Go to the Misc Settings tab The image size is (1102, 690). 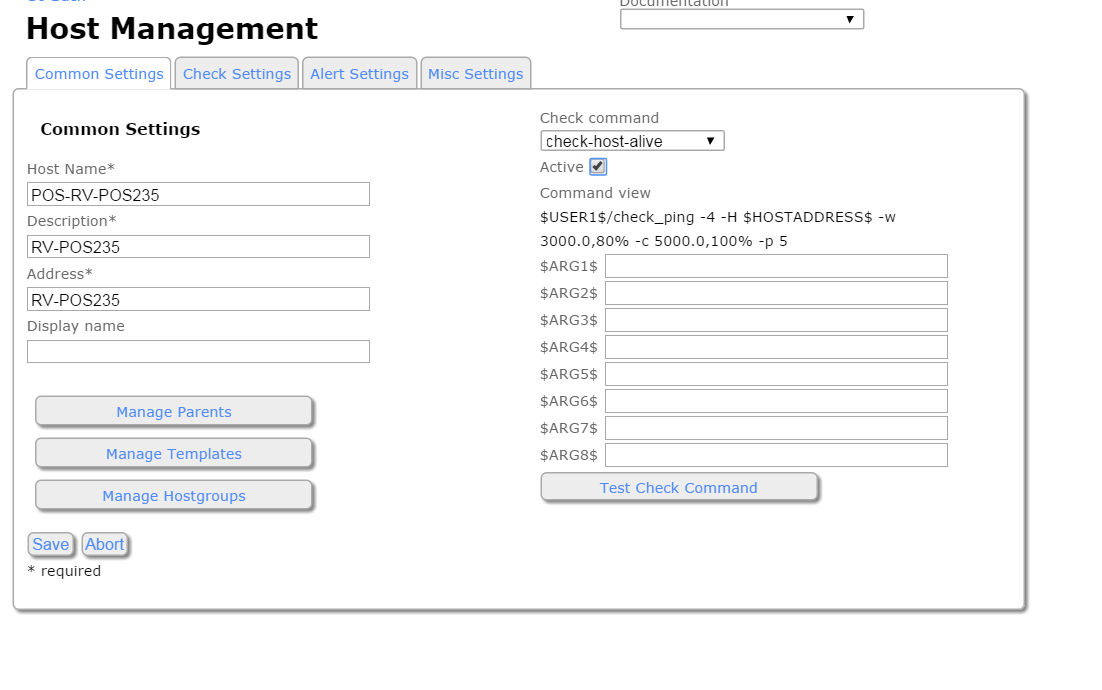click(x=475, y=74)
